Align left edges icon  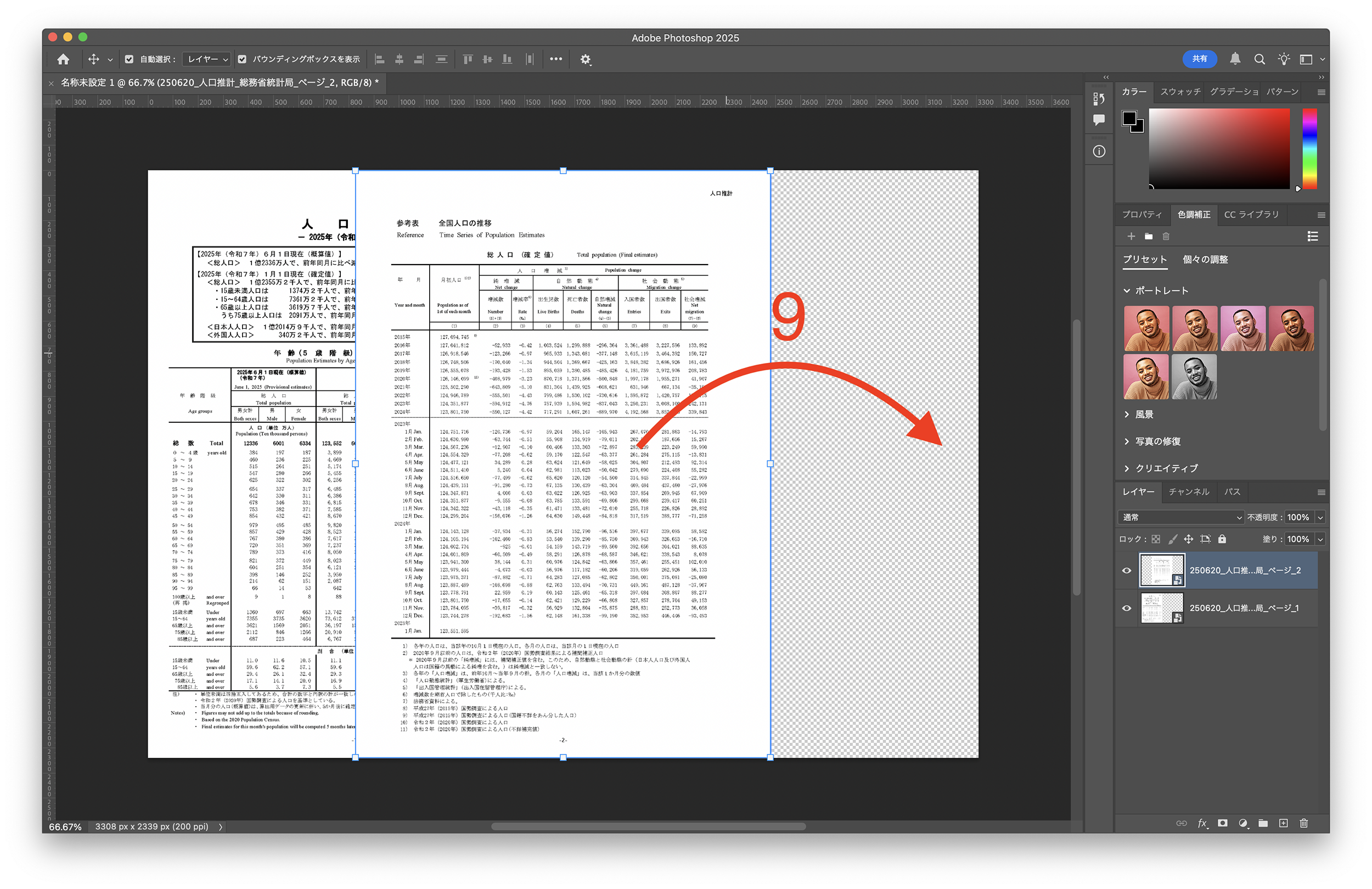click(379, 59)
